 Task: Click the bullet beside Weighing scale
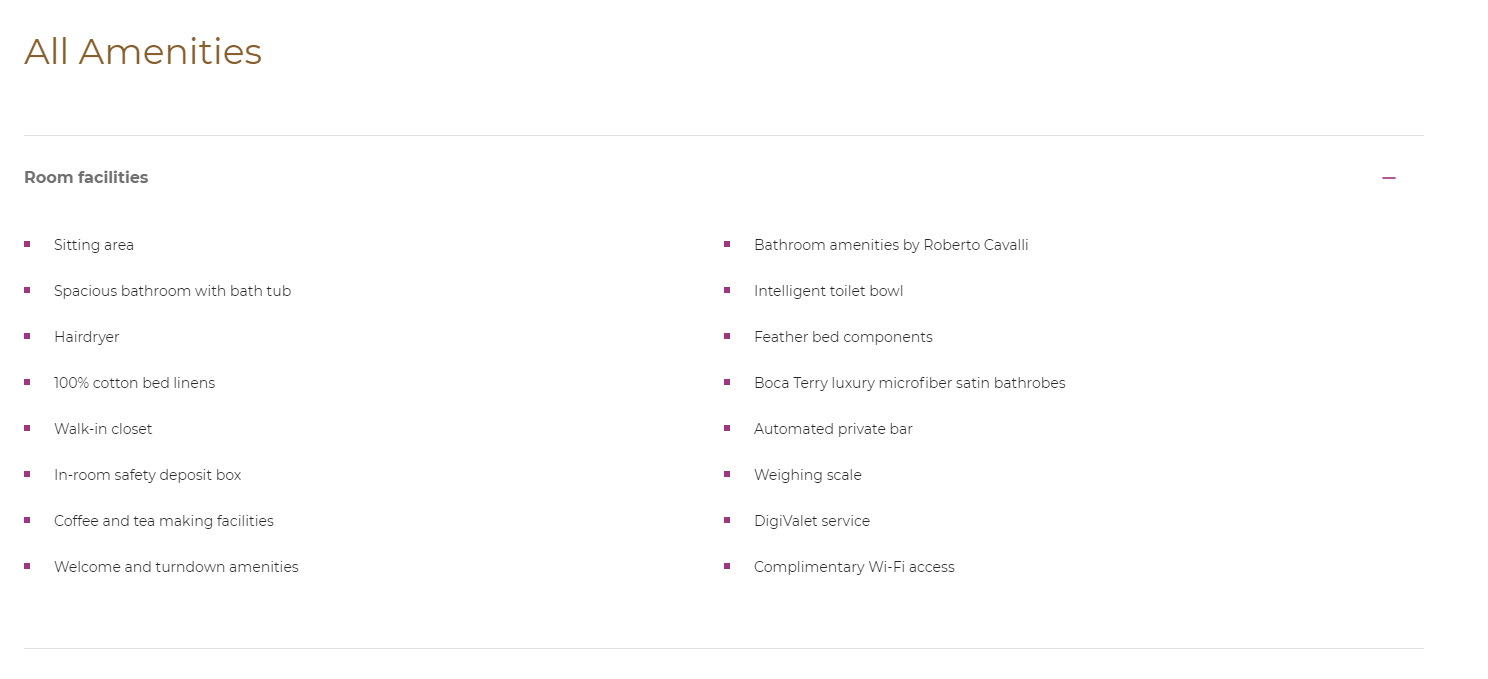(727, 474)
